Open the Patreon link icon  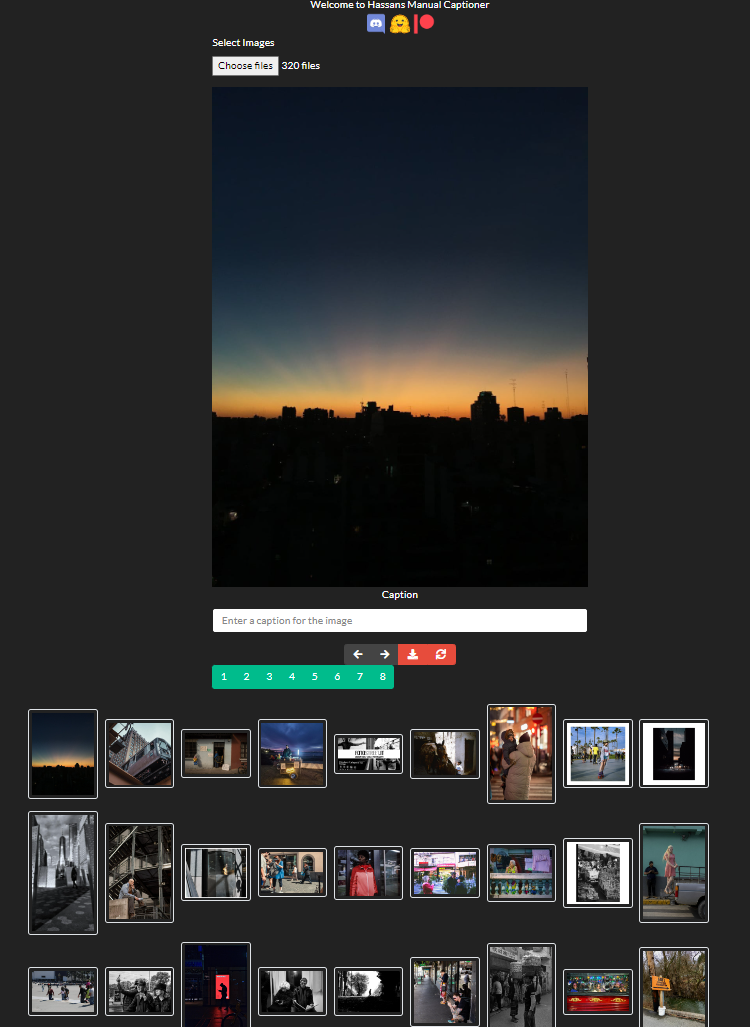click(424, 24)
